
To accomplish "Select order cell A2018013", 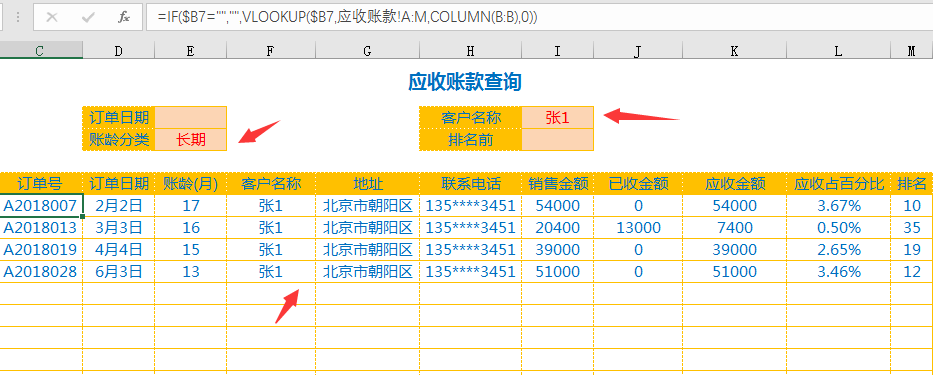I will coord(41,227).
